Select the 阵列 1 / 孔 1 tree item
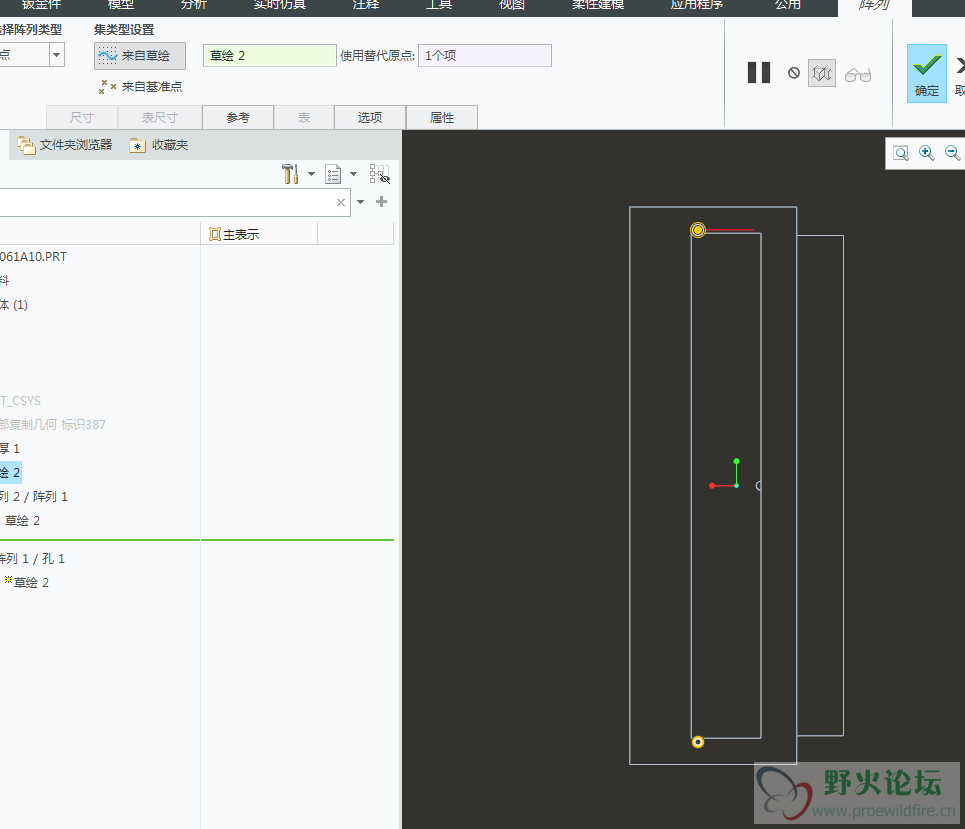 [x=32, y=558]
